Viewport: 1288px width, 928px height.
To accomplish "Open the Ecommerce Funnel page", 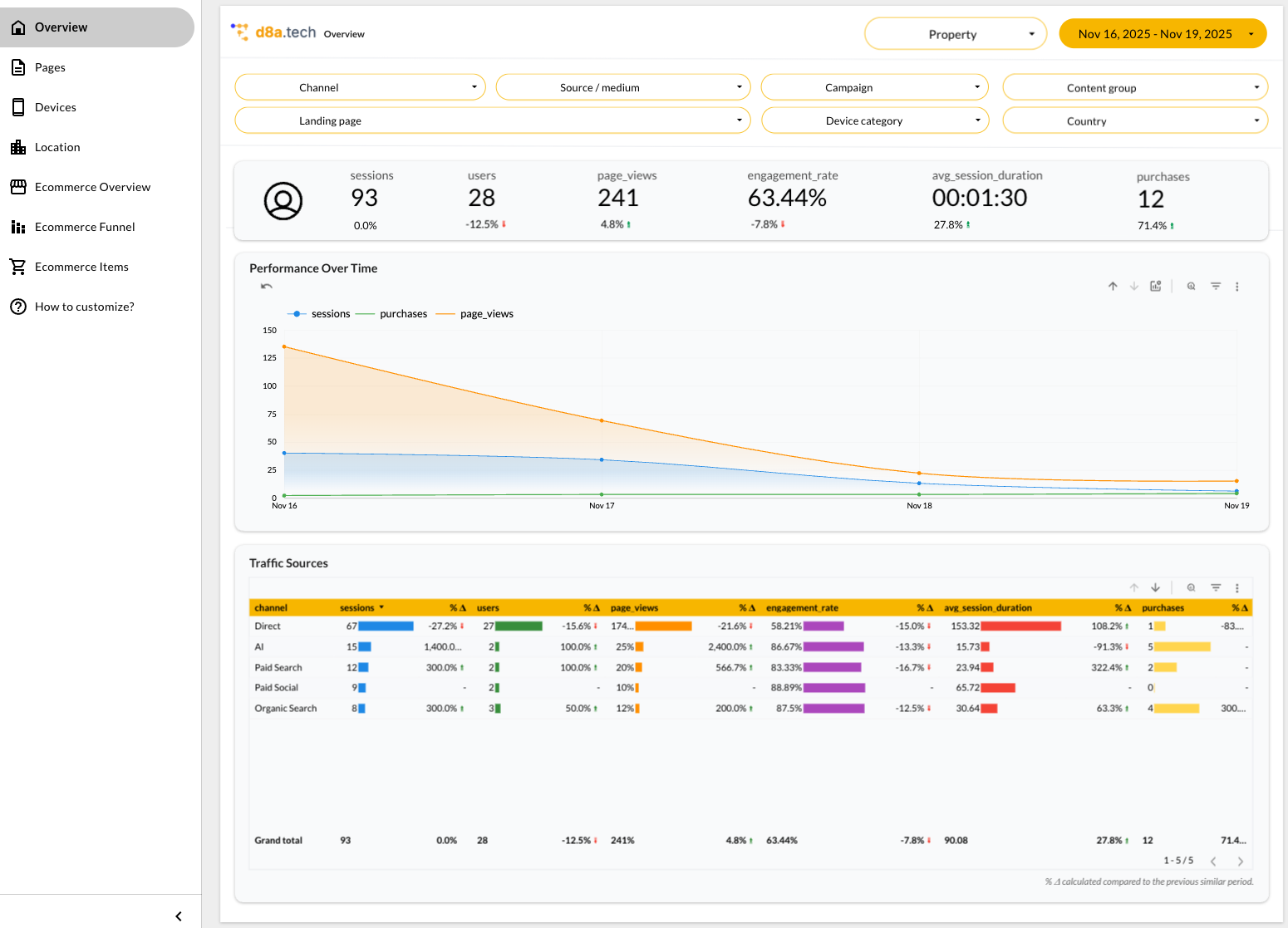I will click(85, 227).
